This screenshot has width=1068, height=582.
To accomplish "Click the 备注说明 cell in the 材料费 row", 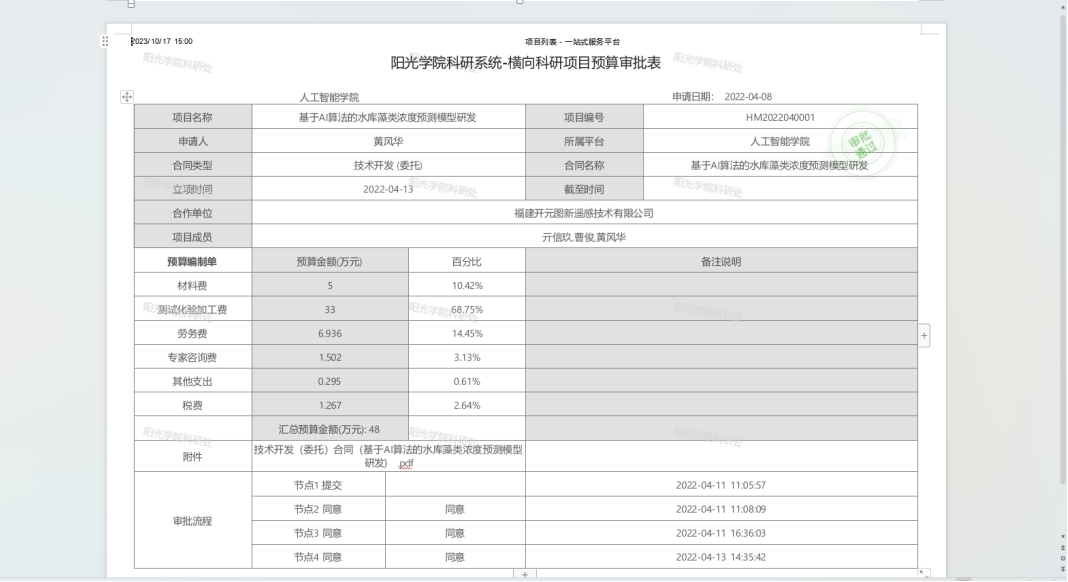I will 721,286.
